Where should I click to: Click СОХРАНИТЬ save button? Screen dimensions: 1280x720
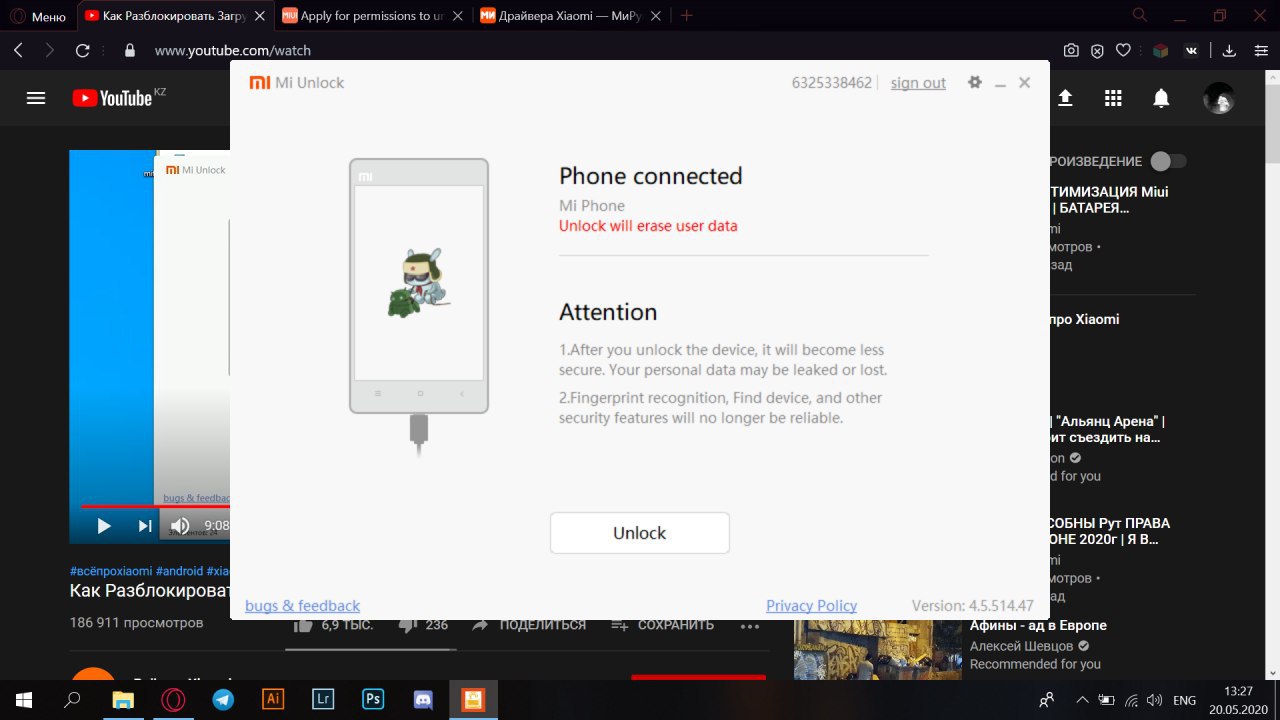point(663,625)
